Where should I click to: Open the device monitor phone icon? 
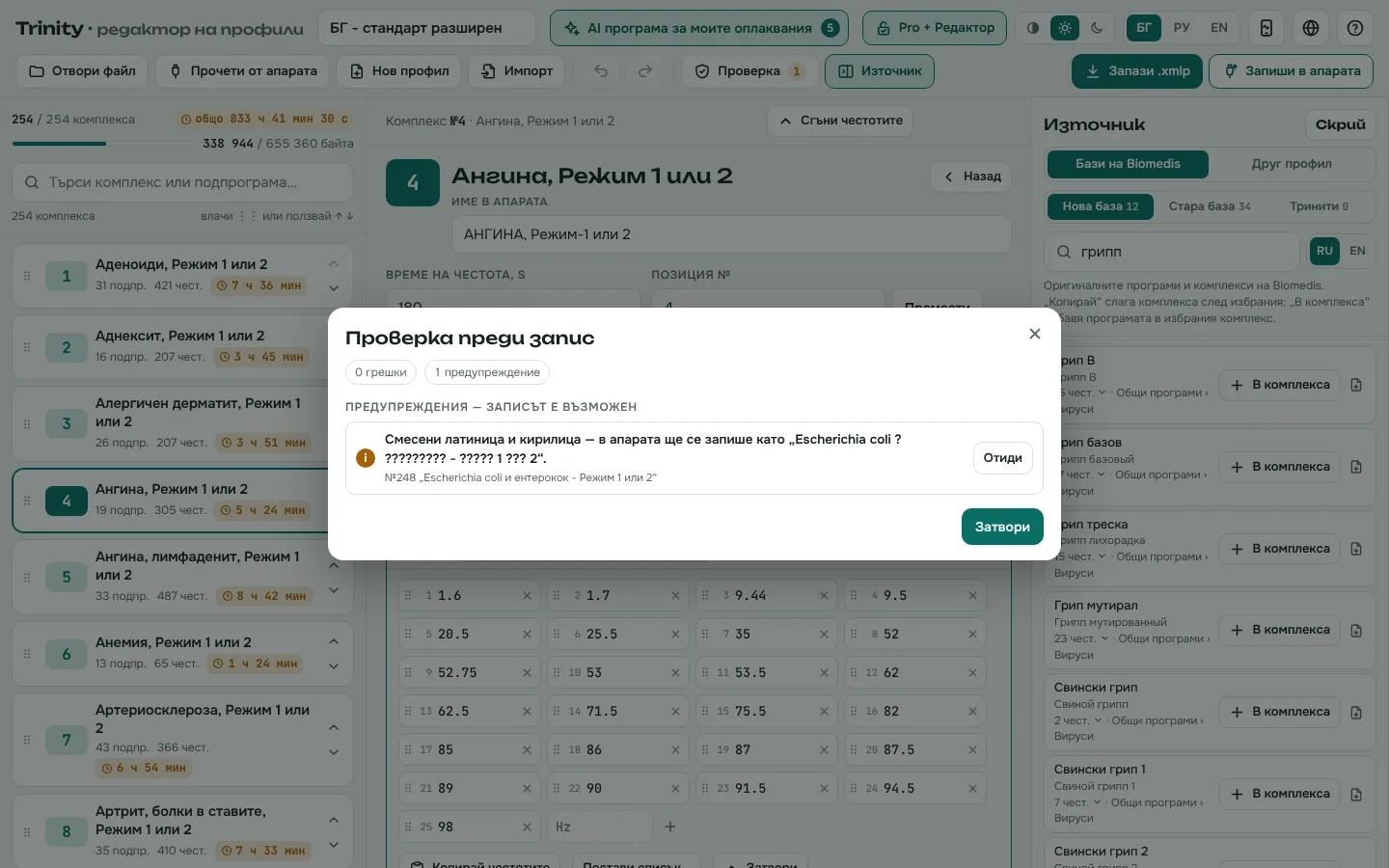coord(1266,28)
